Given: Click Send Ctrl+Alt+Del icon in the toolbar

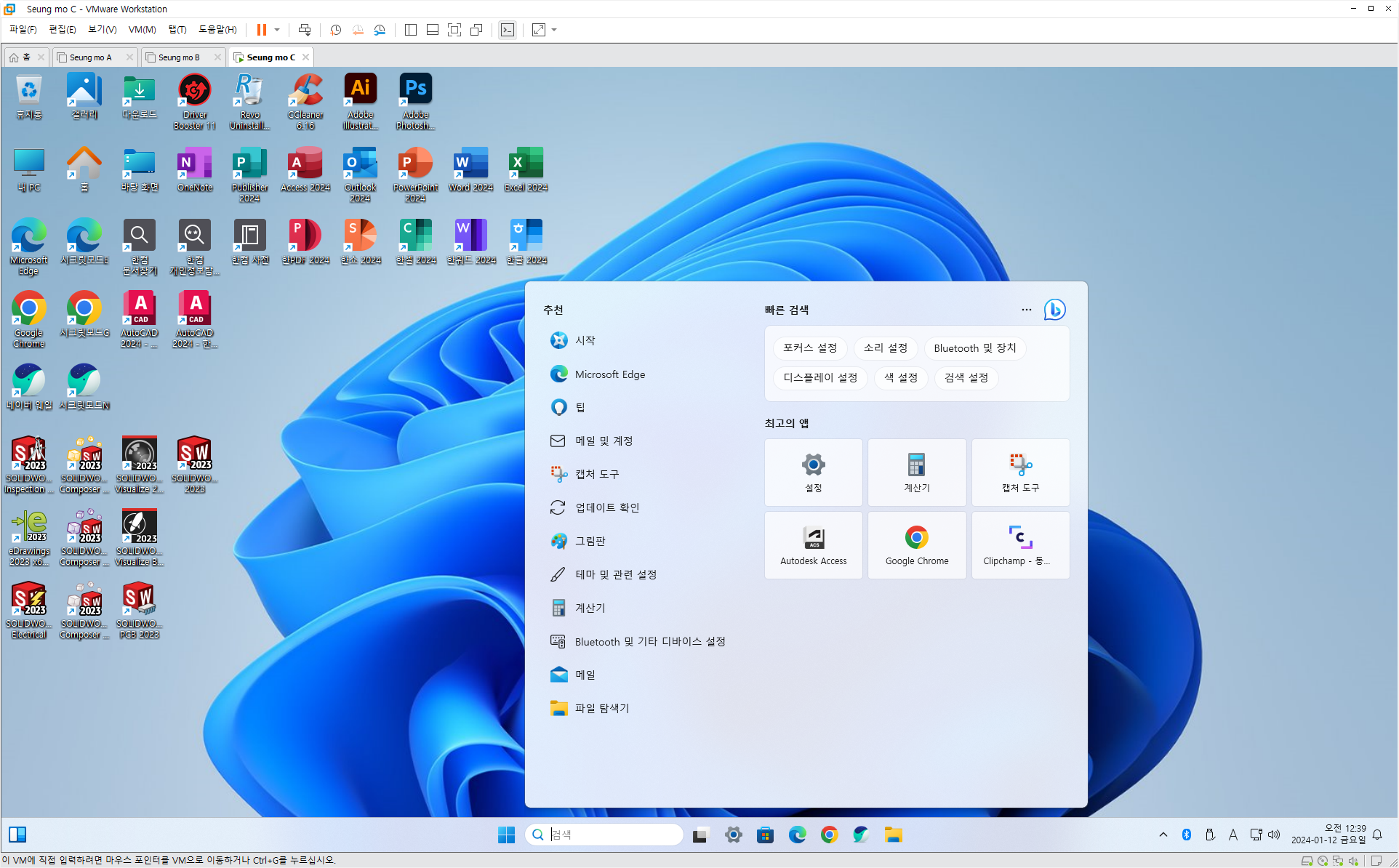Looking at the screenshot, I should pyautogui.click(x=305, y=30).
